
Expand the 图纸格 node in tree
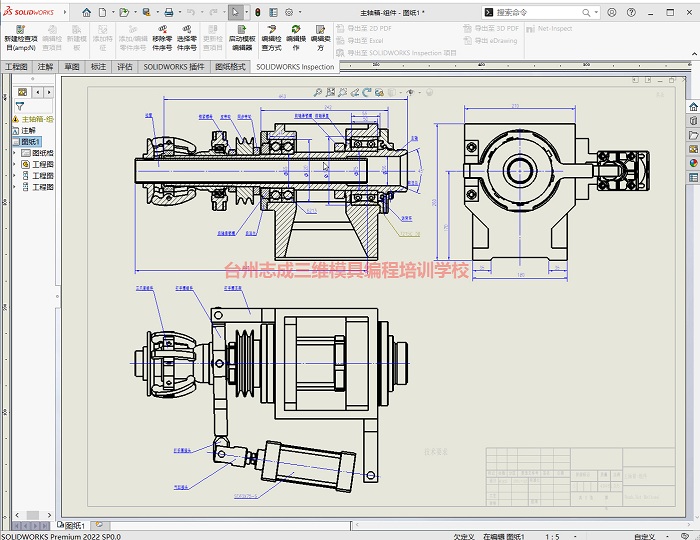point(15,153)
